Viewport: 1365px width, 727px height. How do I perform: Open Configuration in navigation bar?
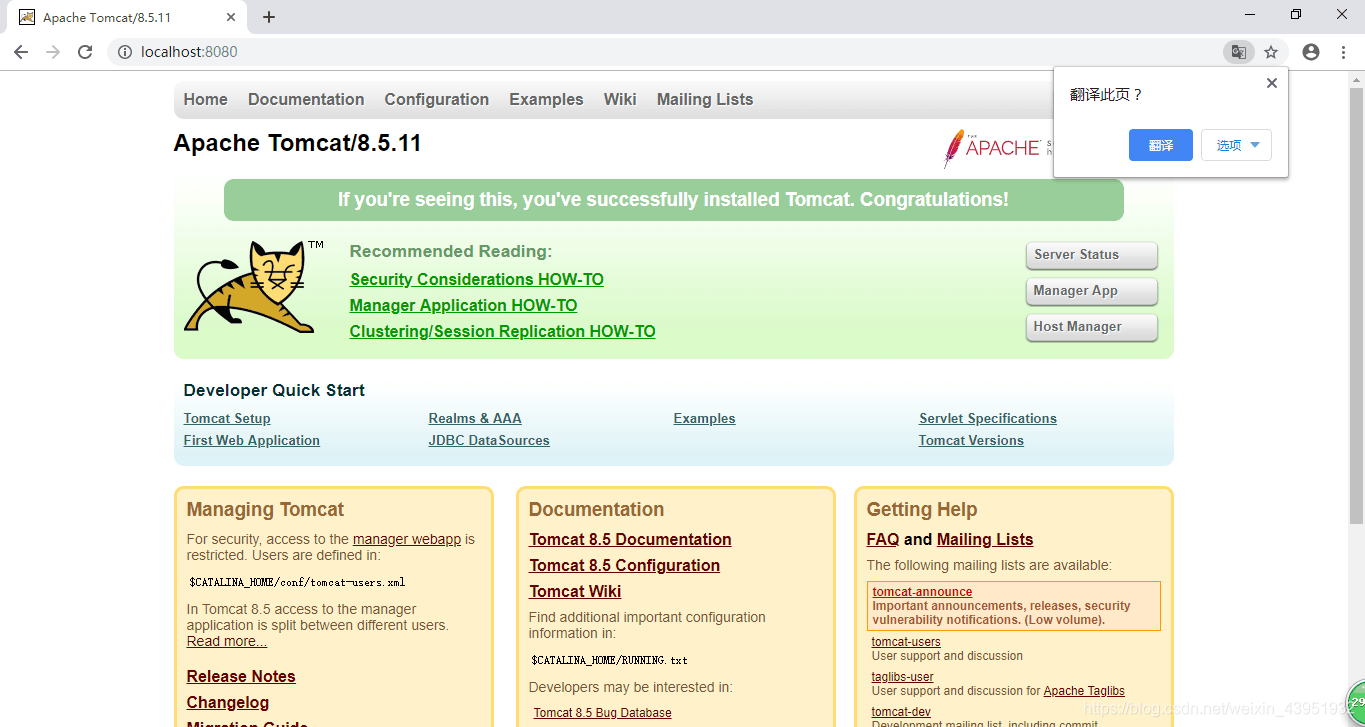437,99
